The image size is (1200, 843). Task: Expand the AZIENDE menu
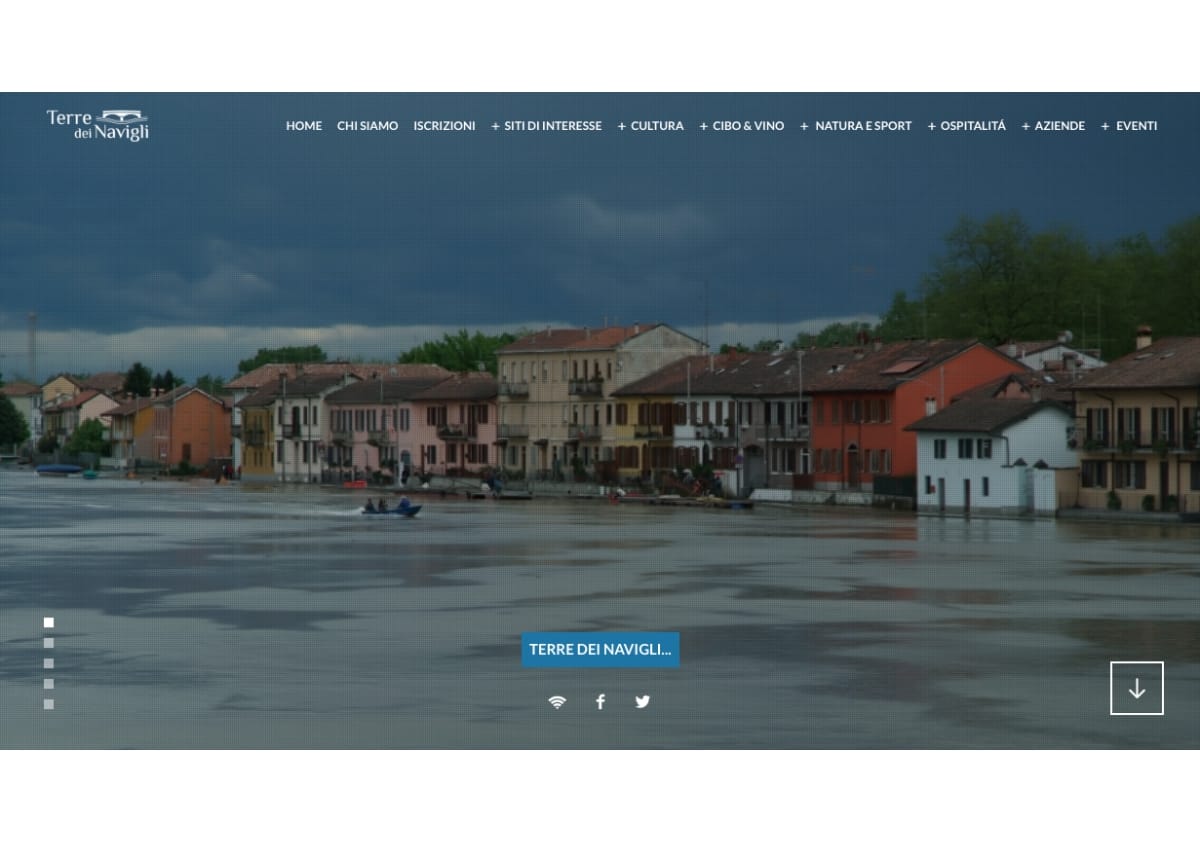point(1053,126)
